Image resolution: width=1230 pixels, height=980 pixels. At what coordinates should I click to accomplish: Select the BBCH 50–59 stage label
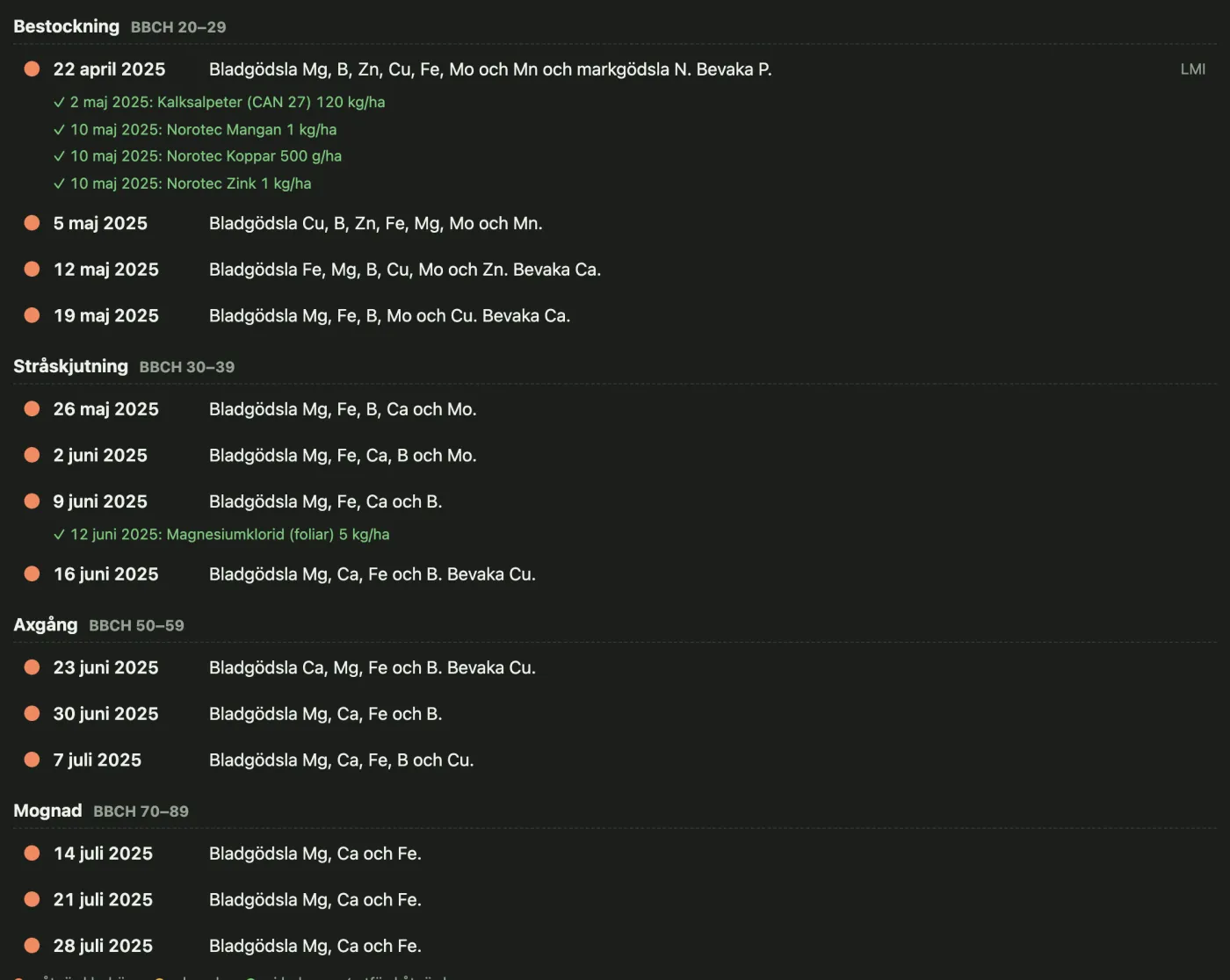point(137,625)
